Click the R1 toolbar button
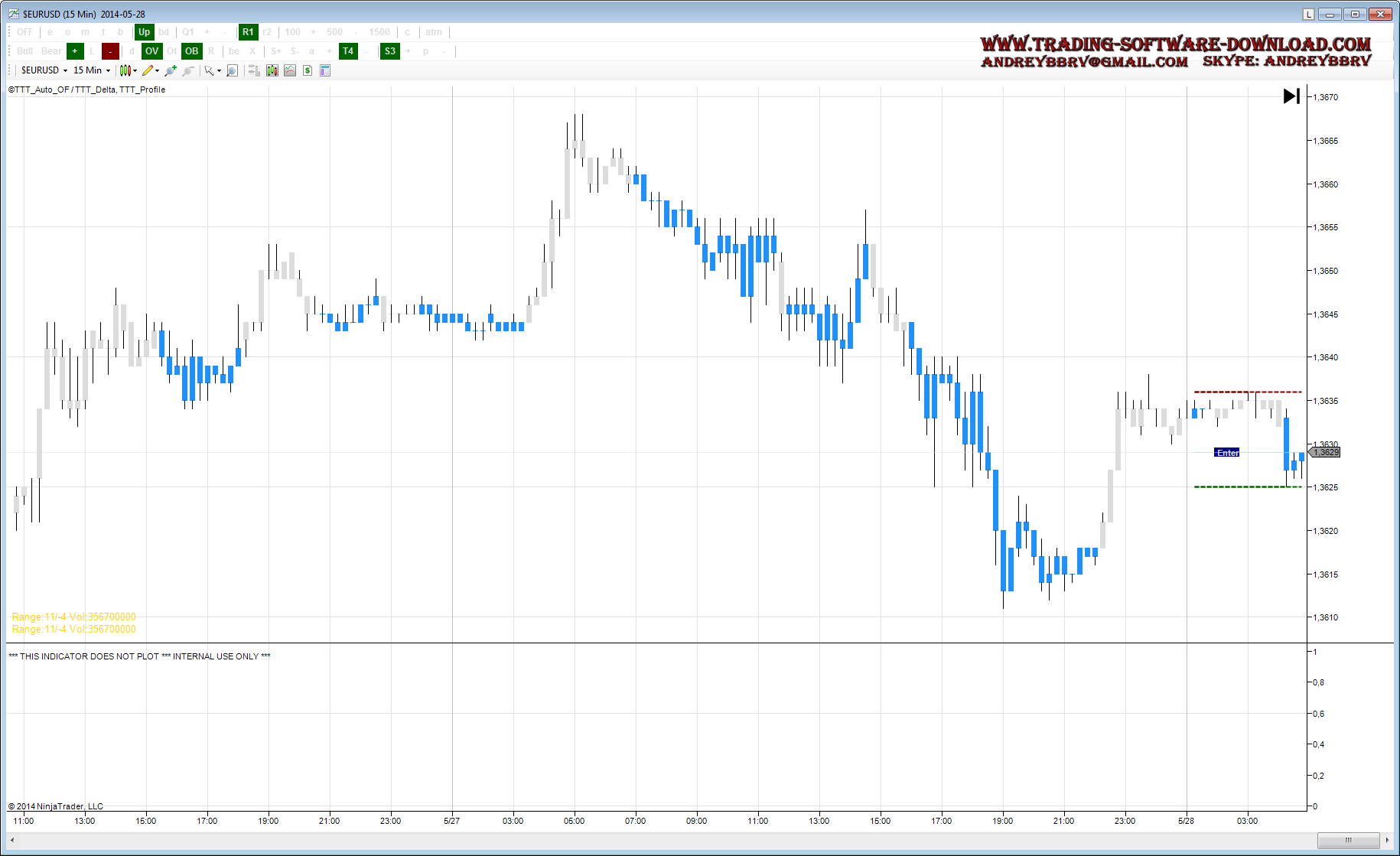The height and width of the screenshot is (856, 1400). pyautogui.click(x=248, y=32)
